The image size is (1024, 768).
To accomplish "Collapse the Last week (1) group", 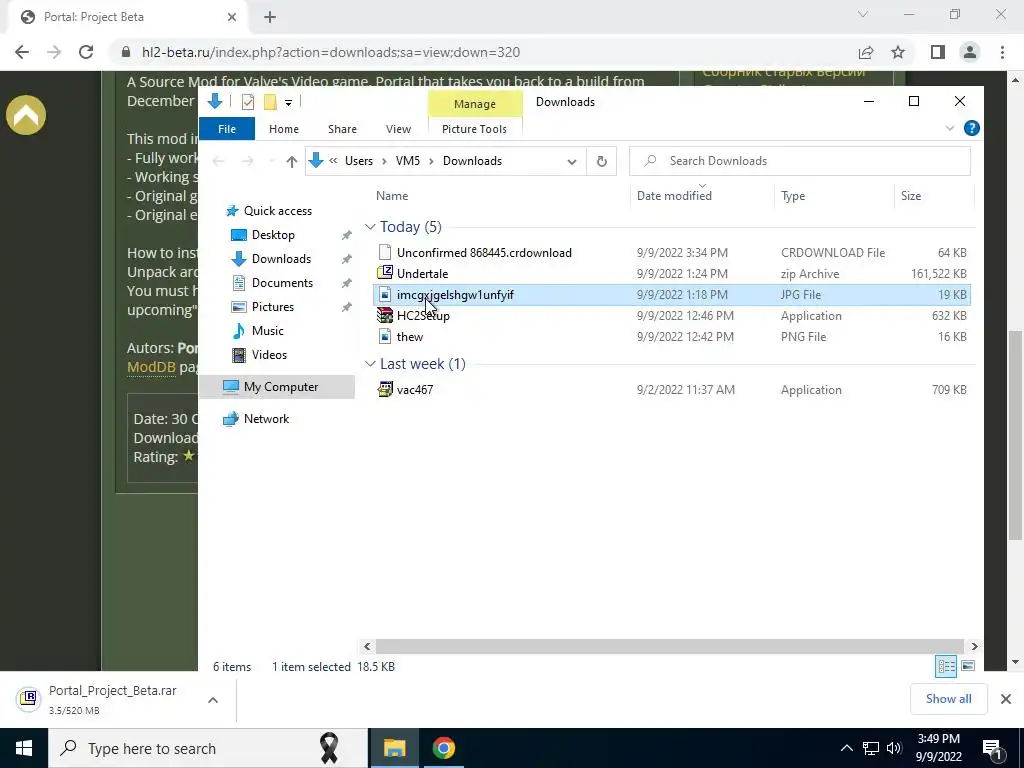I will (x=370, y=364).
